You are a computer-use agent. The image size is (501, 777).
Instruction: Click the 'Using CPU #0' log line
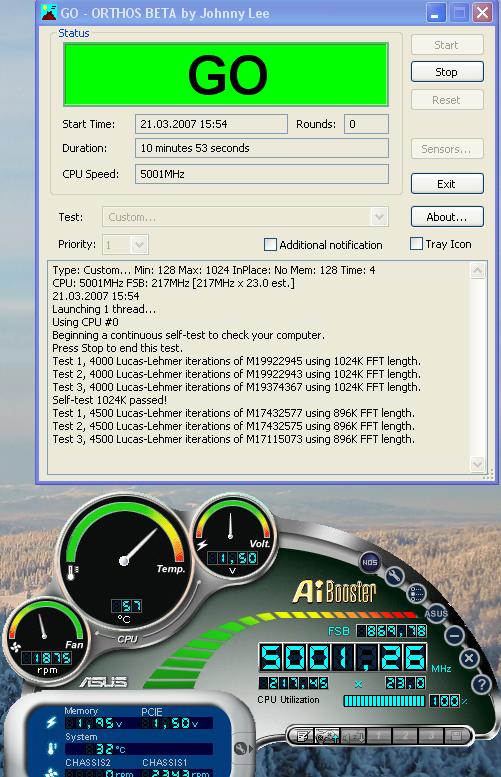(85, 322)
